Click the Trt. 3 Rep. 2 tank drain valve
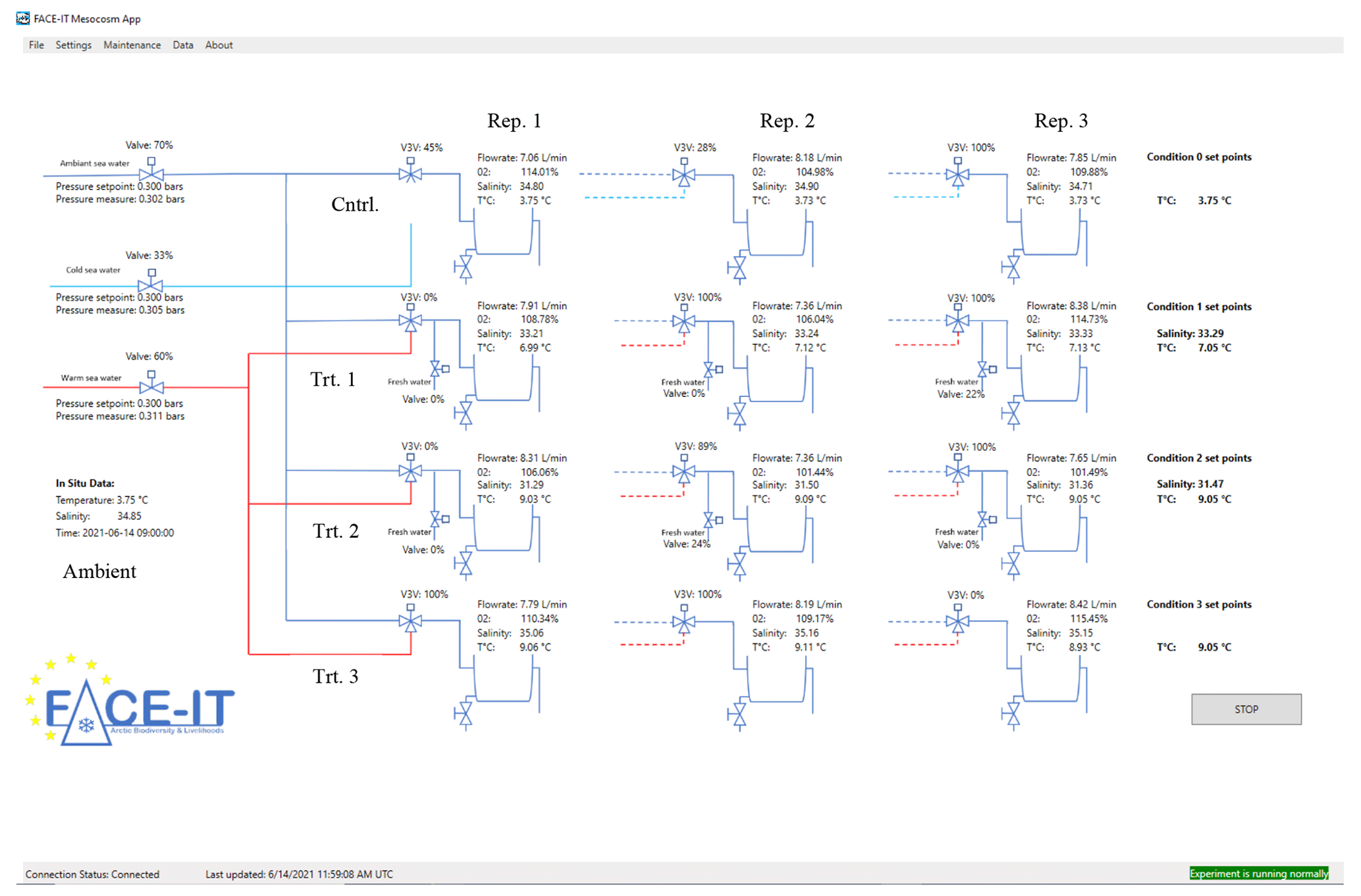1361x896 pixels. pos(739,714)
